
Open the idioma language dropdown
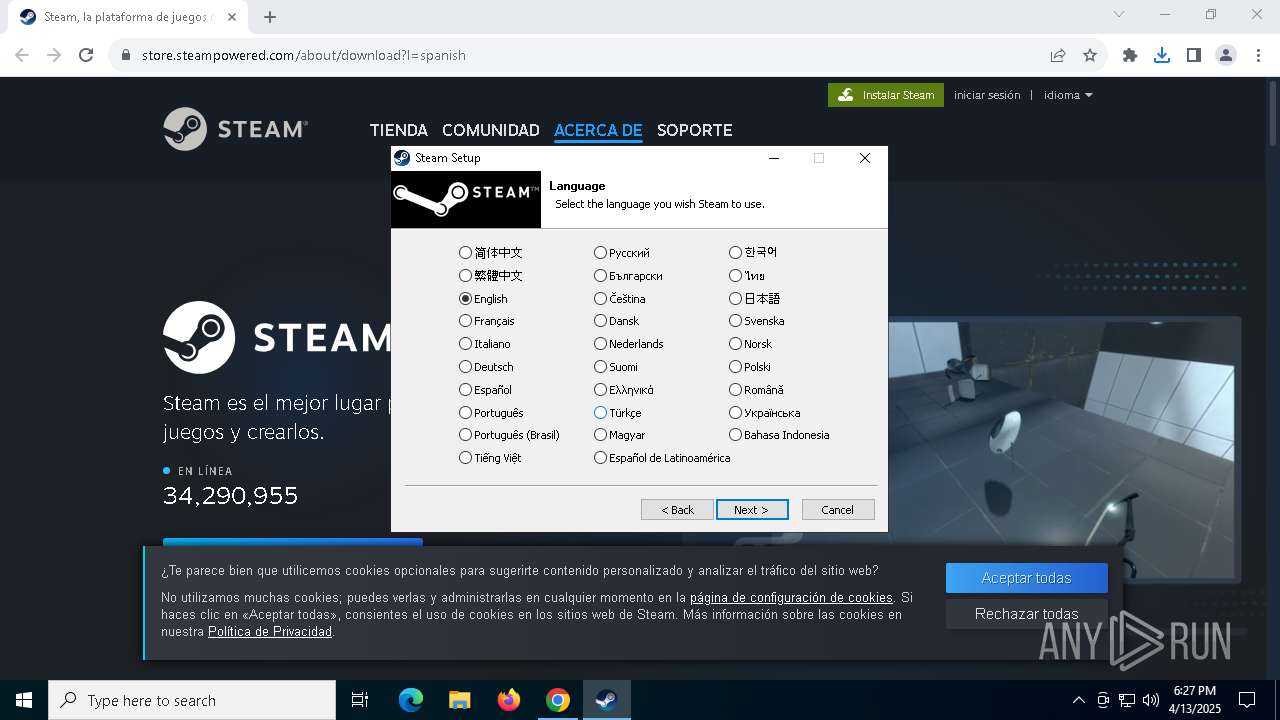pos(1068,95)
